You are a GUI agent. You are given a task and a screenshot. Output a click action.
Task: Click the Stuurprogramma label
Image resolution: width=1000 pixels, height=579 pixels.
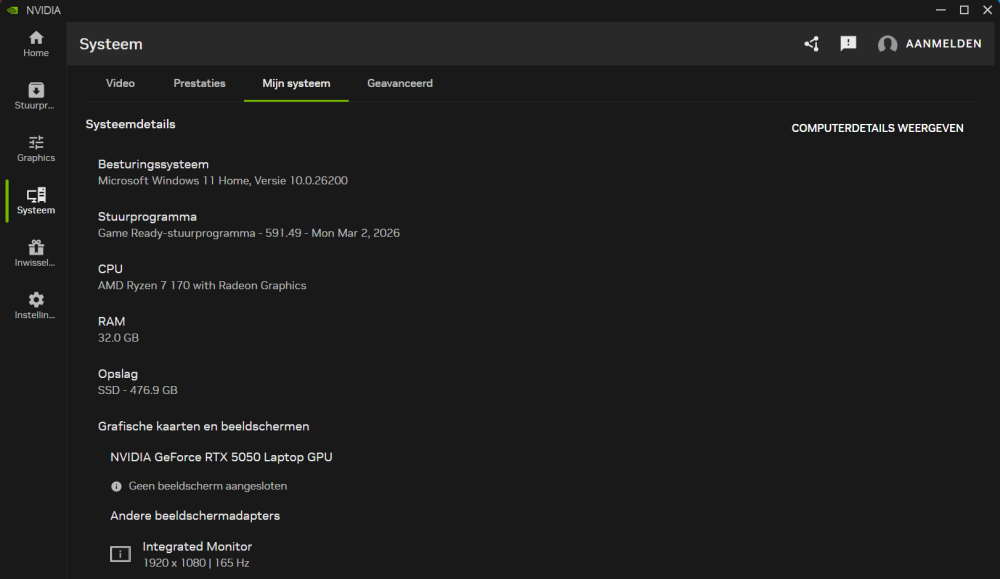coord(147,217)
